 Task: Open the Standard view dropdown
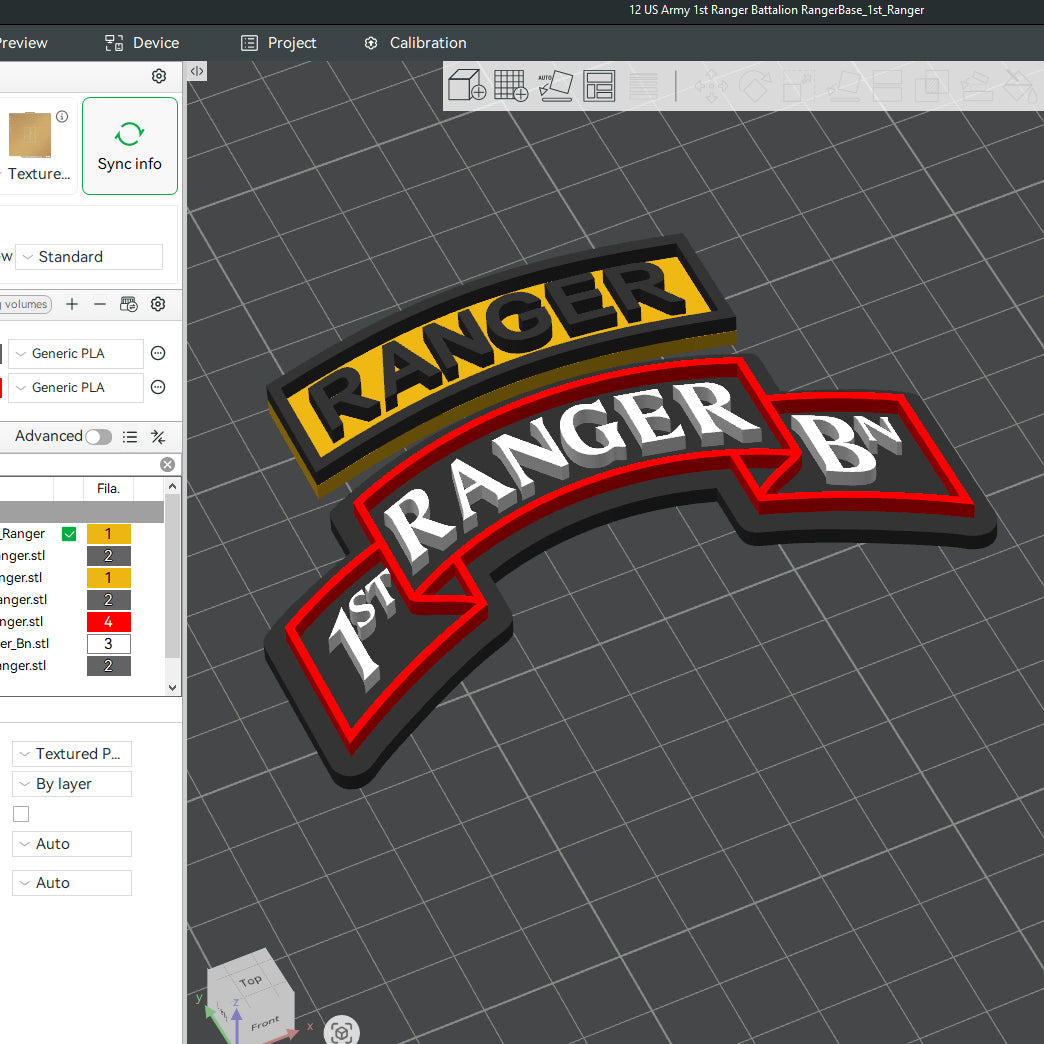click(x=88, y=257)
